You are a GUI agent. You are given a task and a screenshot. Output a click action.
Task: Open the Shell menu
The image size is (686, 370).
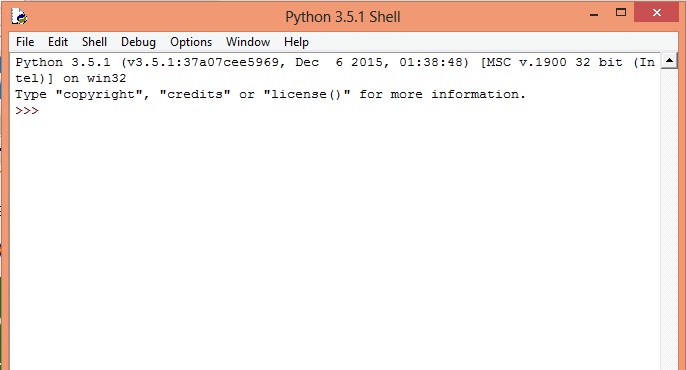point(94,42)
